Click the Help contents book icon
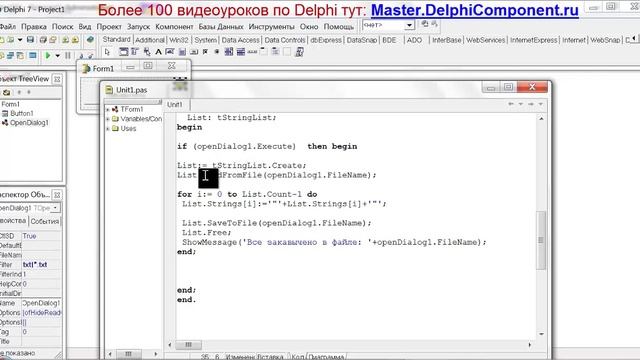Viewport: 640px width, 360px height. (x=90, y=40)
